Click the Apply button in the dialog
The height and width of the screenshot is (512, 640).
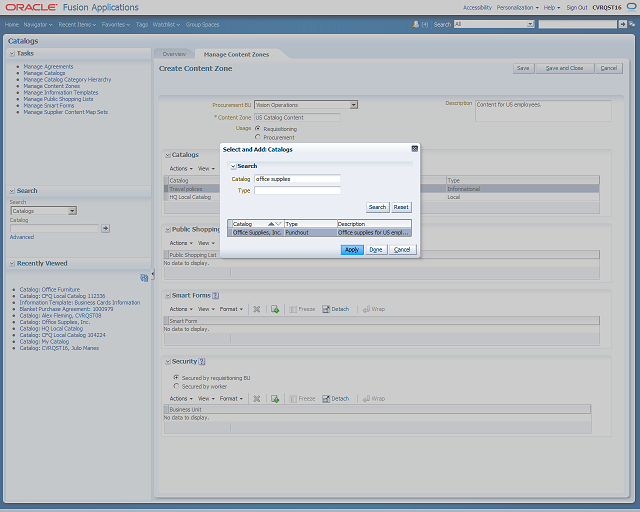click(x=352, y=249)
